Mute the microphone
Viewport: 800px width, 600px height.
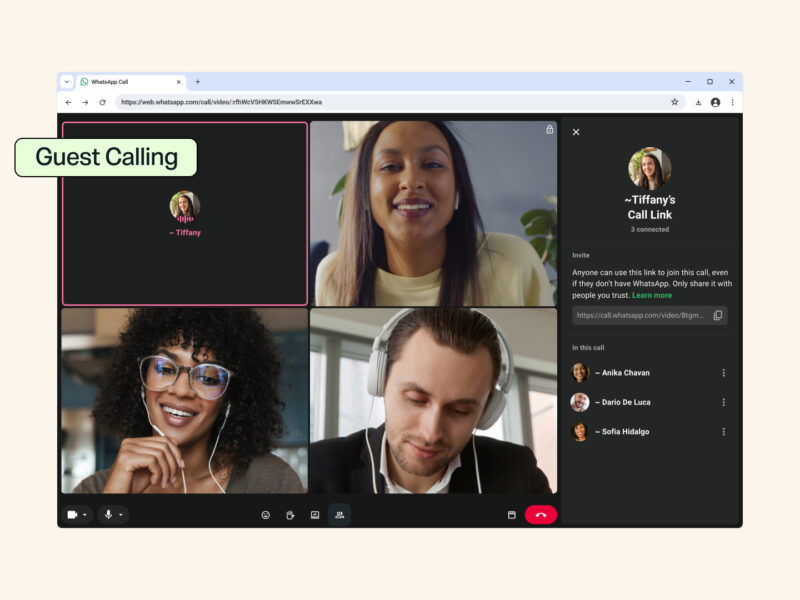click(x=108, y=514)
